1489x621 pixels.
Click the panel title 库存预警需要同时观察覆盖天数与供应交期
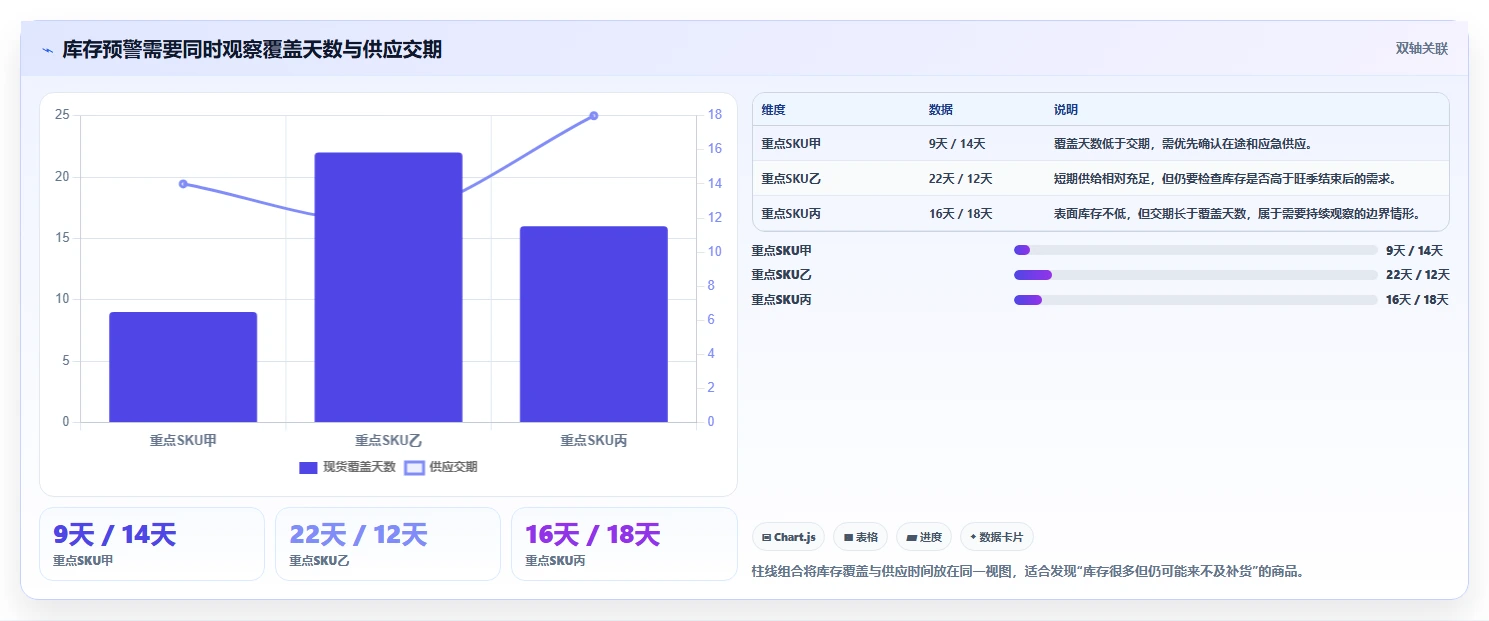click(x=252, y=49)
